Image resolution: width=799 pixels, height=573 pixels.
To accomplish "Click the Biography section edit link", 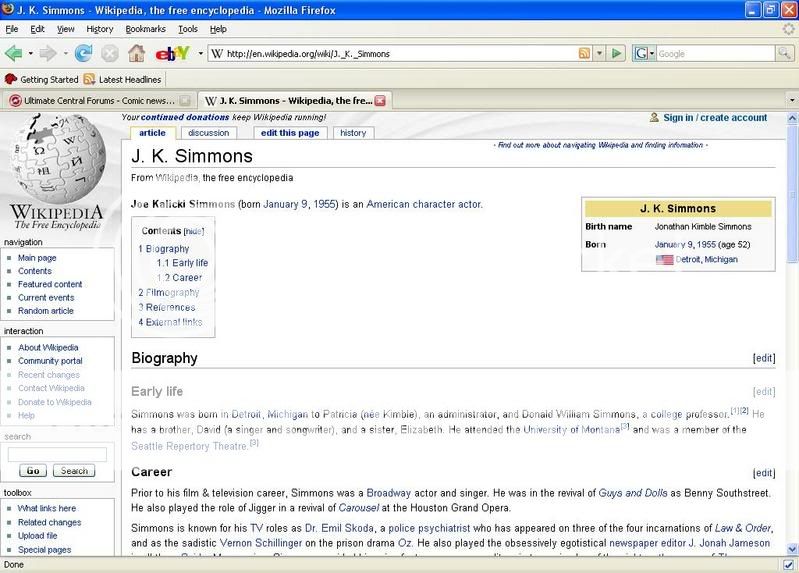I will click(764, 358).
